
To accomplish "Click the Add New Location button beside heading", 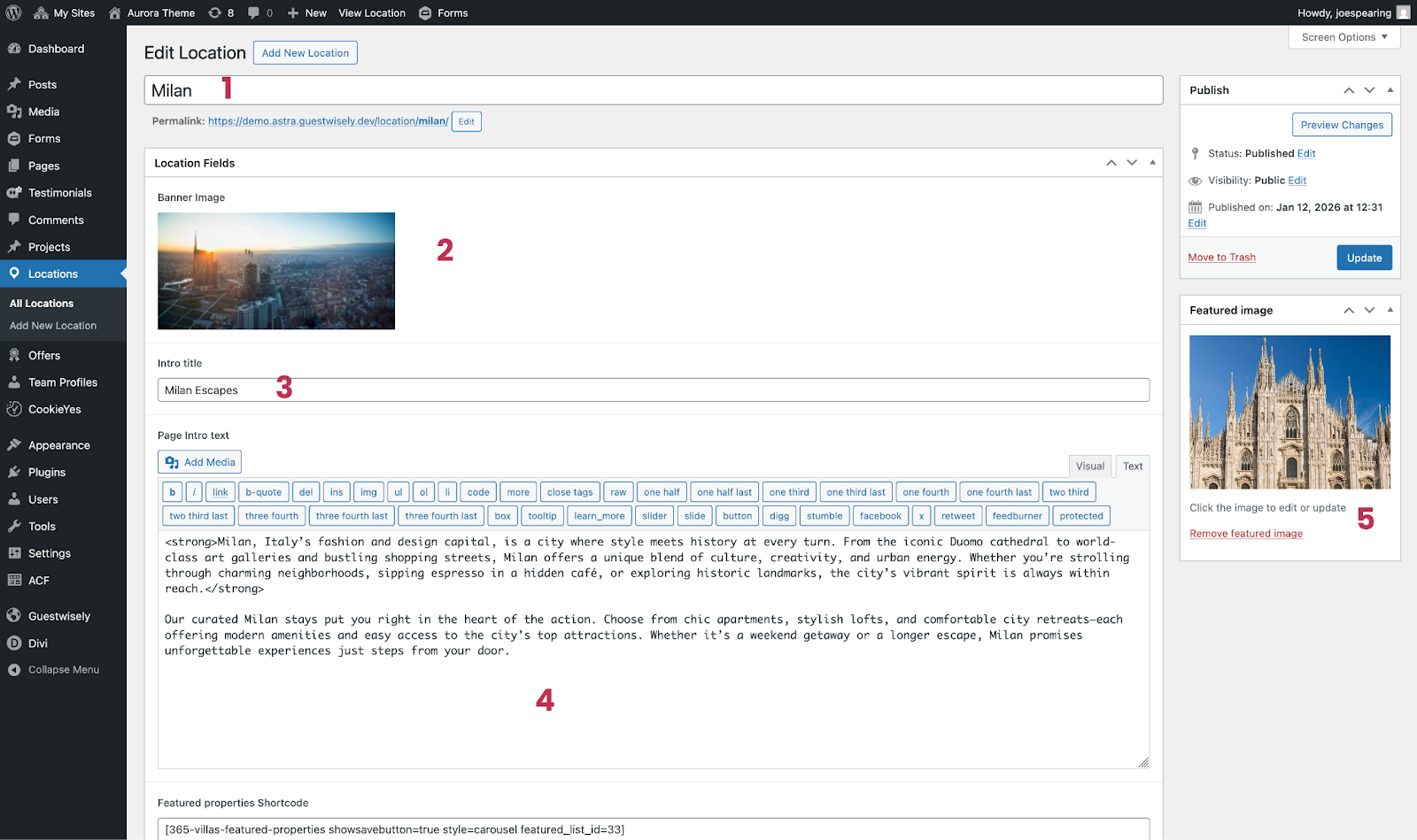I will point(305,53).
